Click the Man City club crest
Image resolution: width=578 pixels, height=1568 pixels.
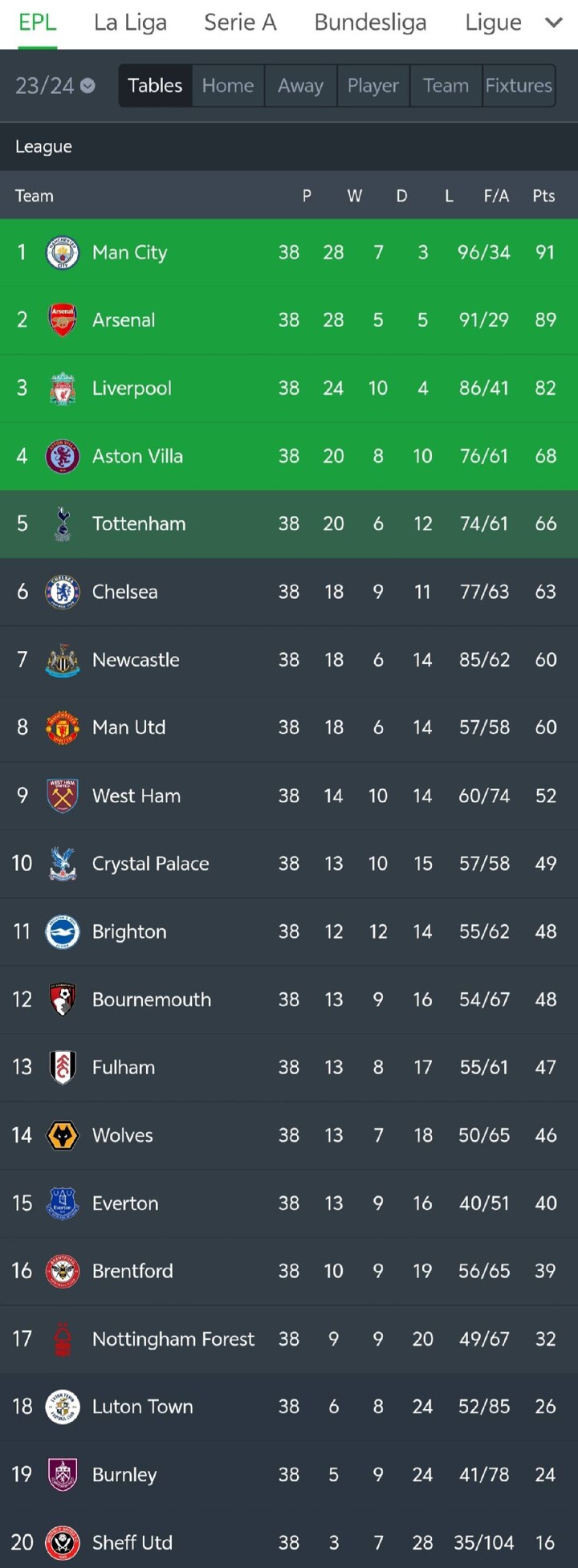click(x=63, y=253)
